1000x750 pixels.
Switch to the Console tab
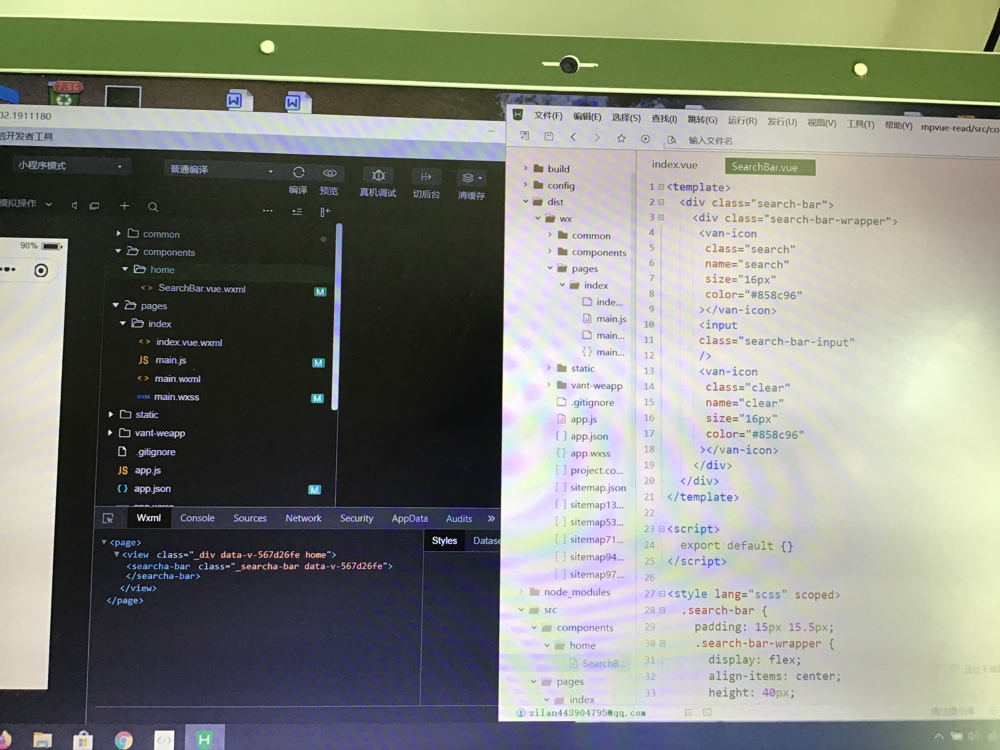[197, 518]
